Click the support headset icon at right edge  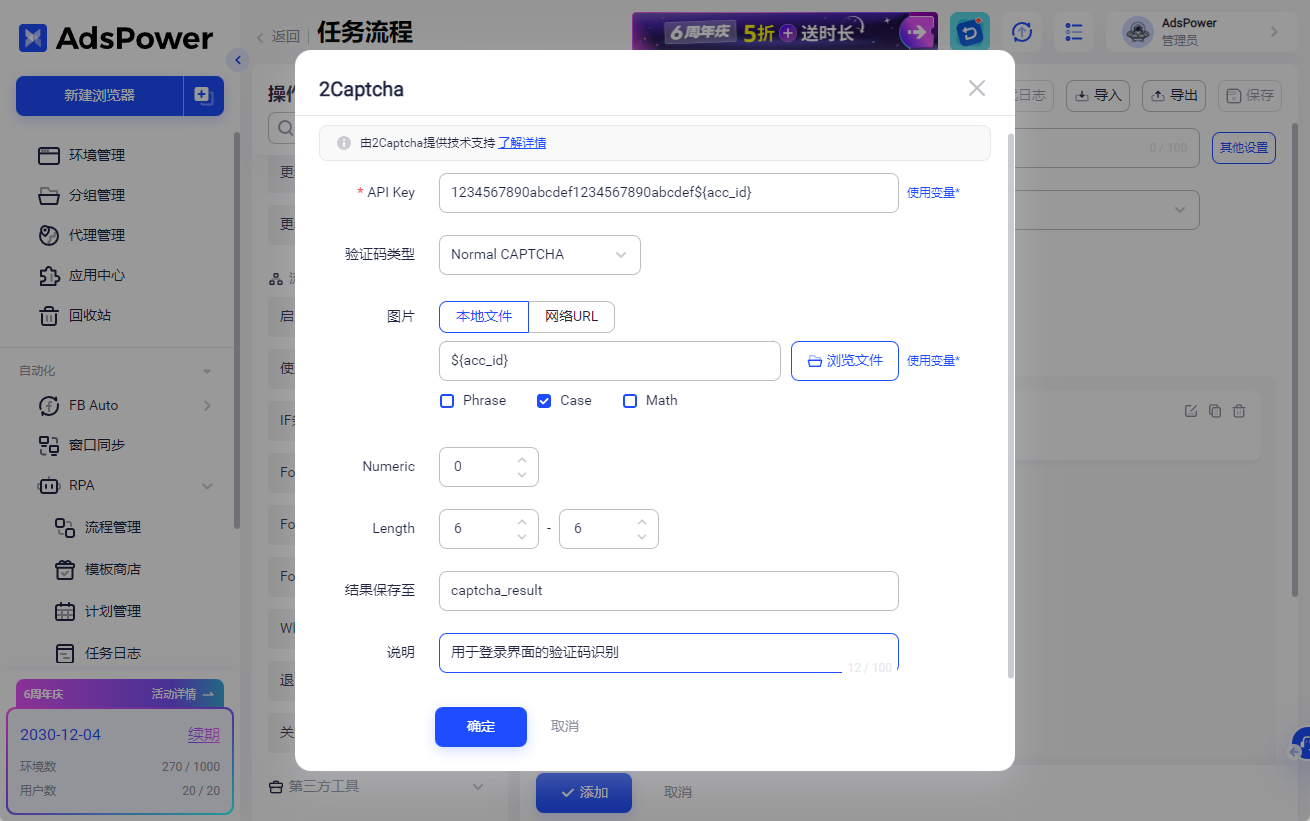point(1300,743)
